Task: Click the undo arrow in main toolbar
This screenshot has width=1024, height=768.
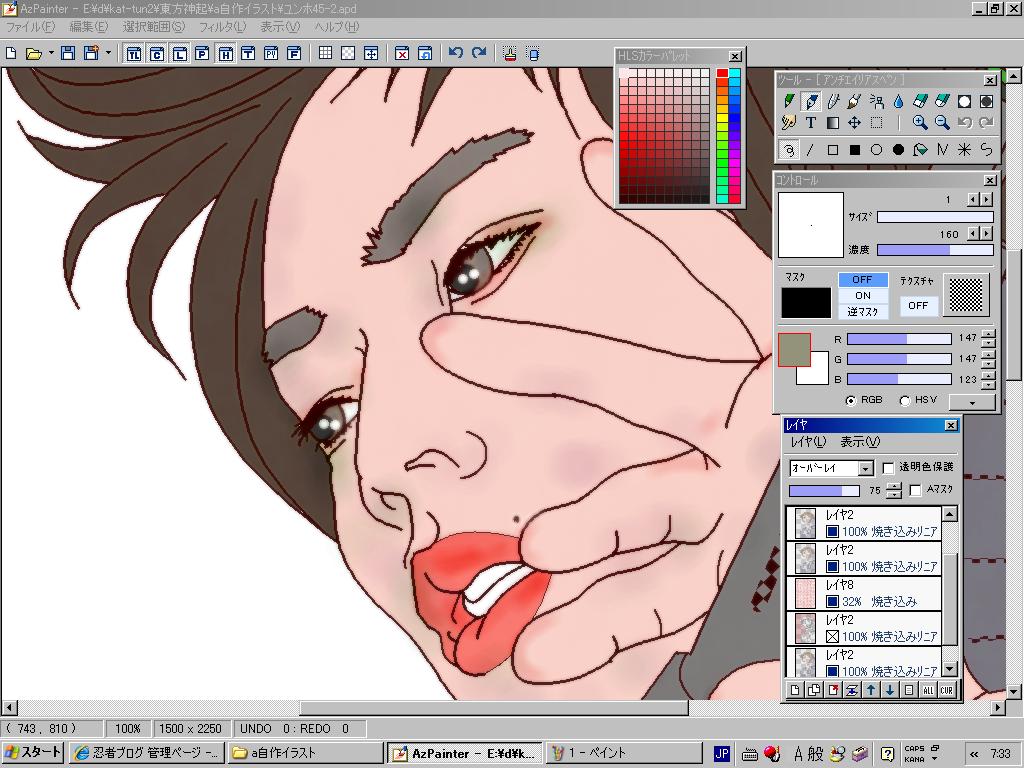Action: [456, 53]
